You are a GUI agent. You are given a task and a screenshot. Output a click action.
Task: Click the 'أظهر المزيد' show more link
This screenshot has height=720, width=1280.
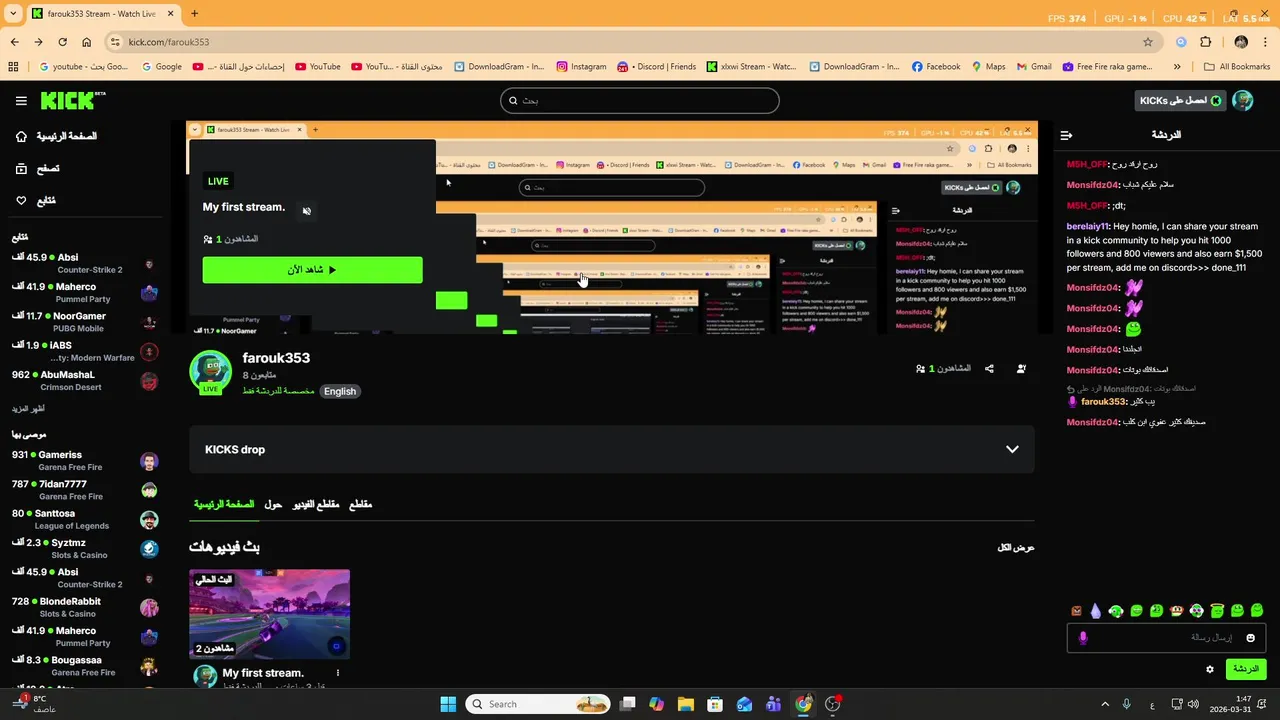28,409
